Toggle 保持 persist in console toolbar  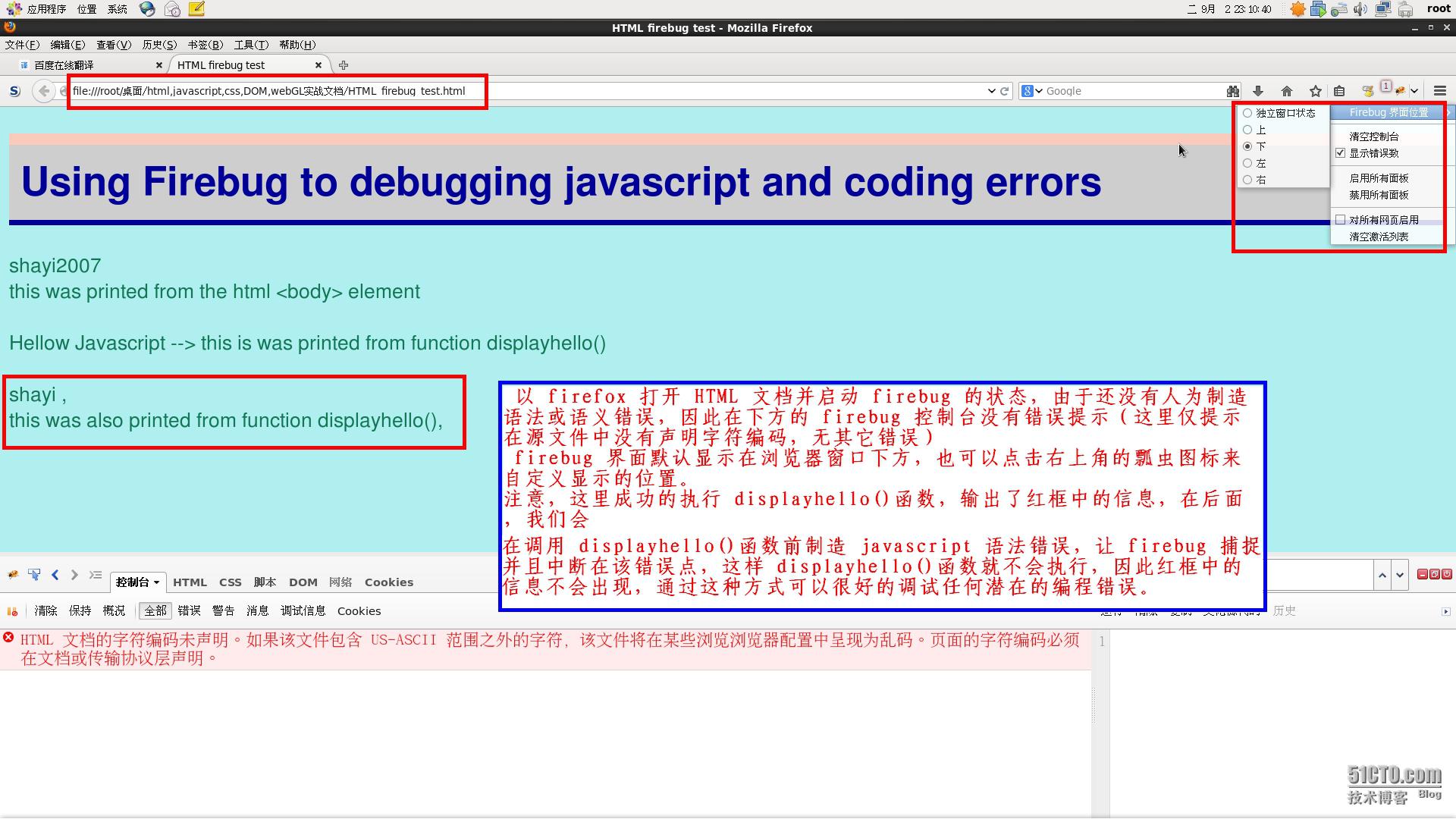[x=80, y=611]
